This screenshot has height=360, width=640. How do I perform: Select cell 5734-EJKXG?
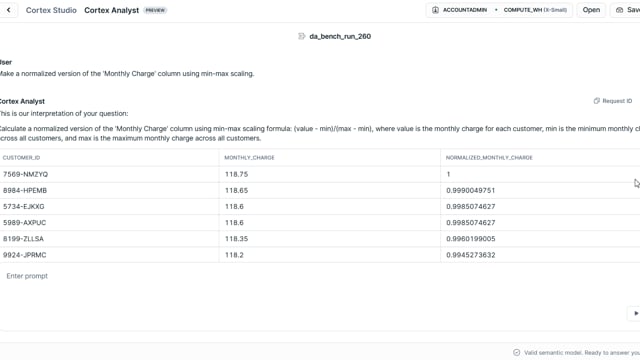click(x=24, y=207)
